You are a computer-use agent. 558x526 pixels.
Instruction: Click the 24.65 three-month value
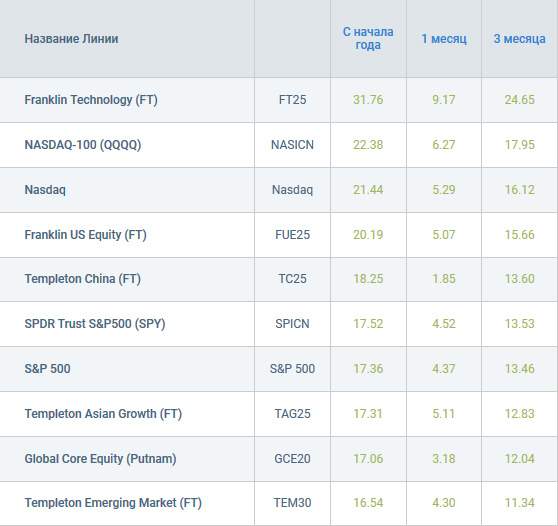click(520, 100)
